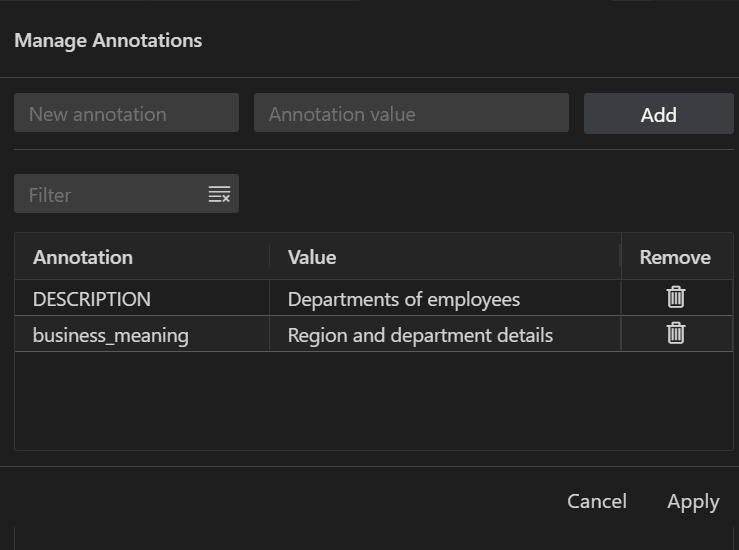
Task: Focus the Annotation value input box
Action: click(x=411, y=114)
